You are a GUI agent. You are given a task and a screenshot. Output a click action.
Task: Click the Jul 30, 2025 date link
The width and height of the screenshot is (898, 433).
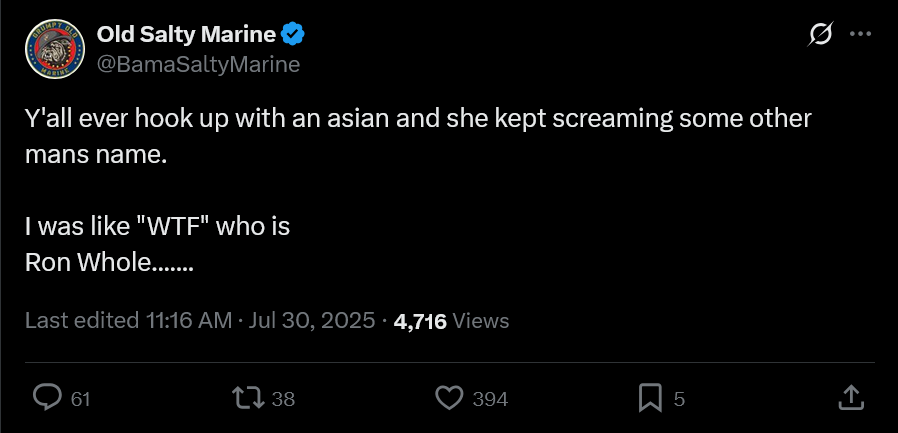point(312,320)
